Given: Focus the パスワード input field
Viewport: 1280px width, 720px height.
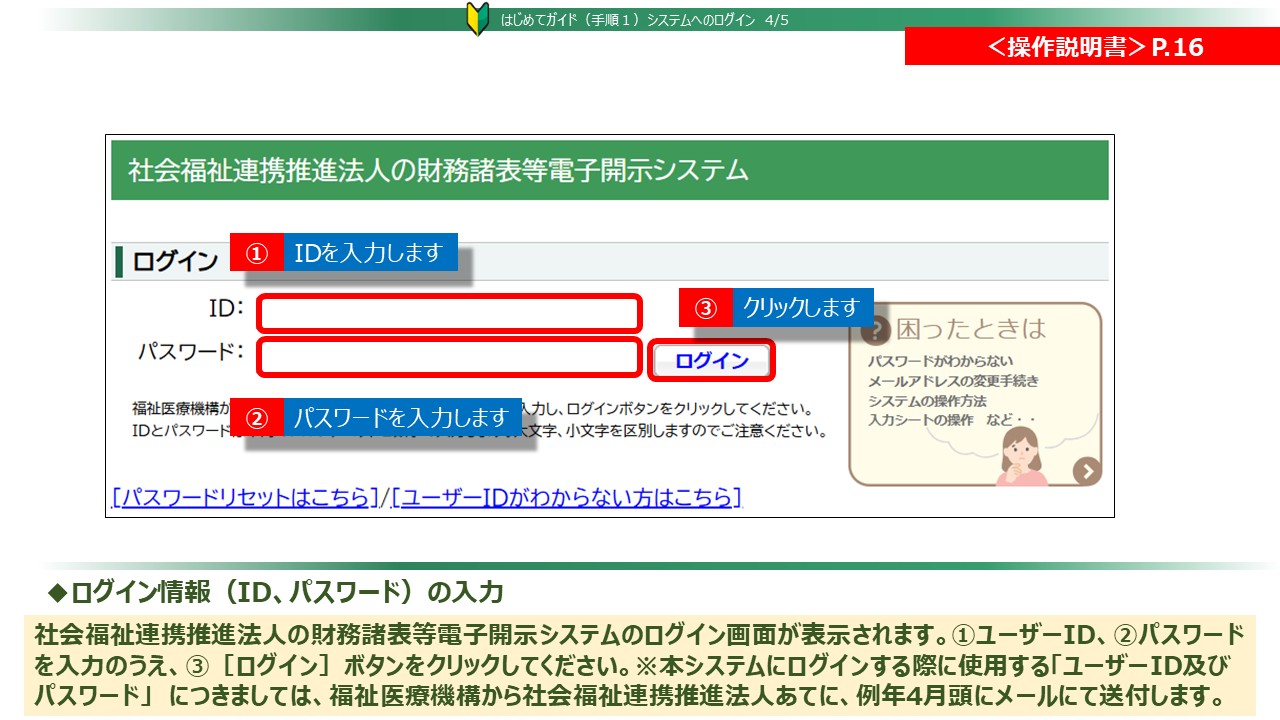Looking at the screenshot, I should pyautogui.click(x=448, y=358).
